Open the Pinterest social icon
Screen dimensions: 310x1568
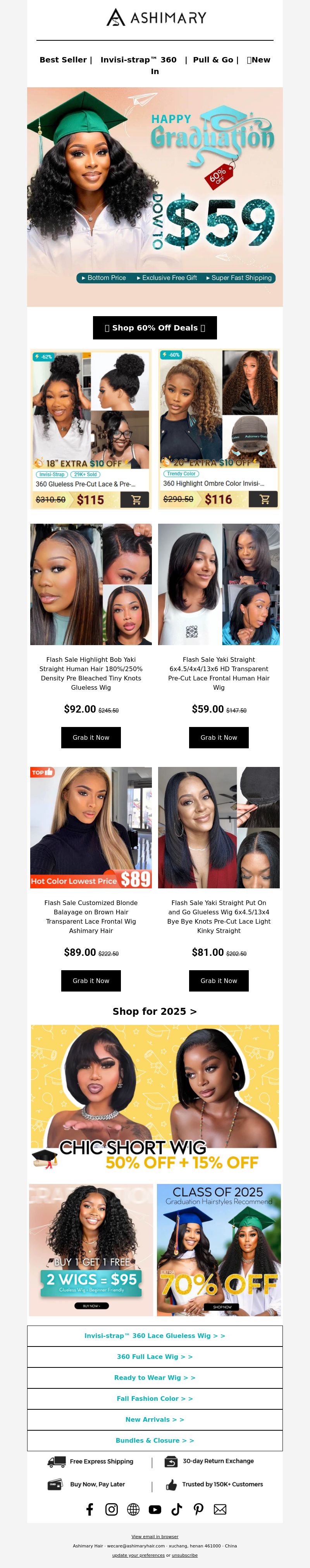[x=198, y=1509]
